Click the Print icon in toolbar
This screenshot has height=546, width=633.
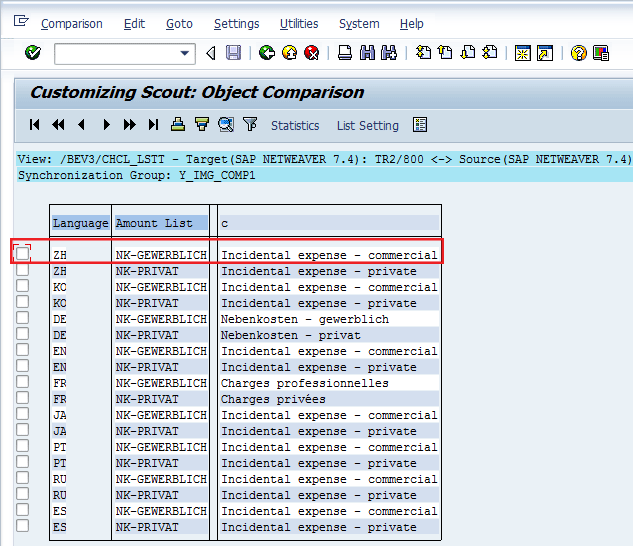tap(344, 53)
